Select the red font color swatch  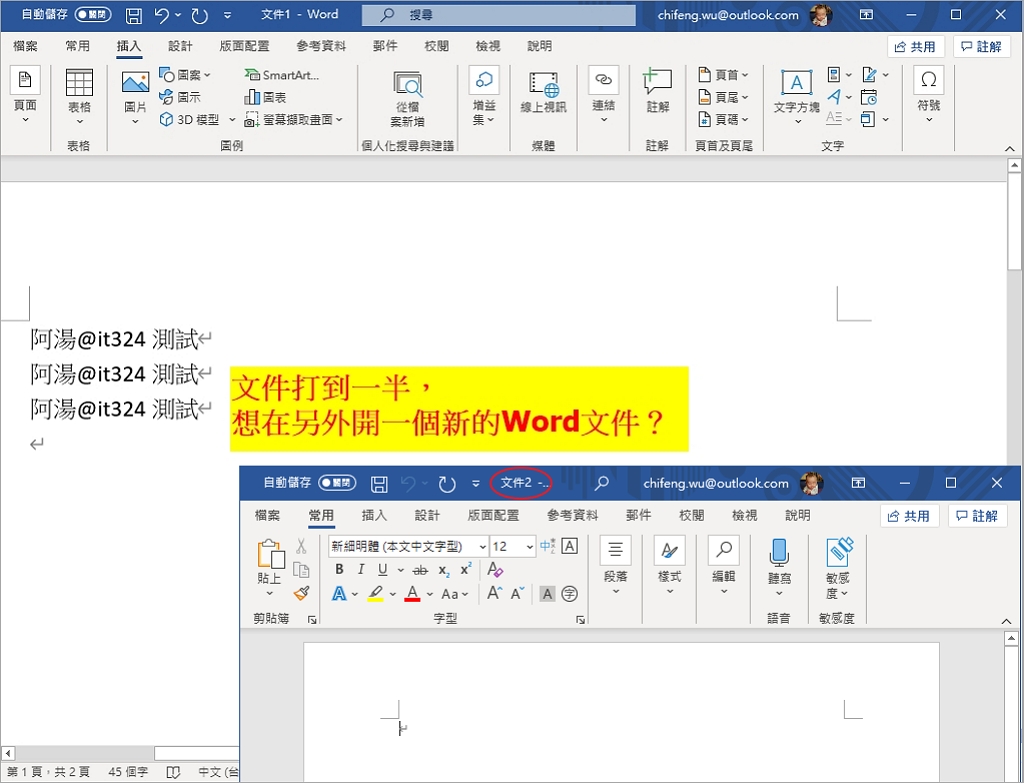pyautogui.click(x=412, y=593)
